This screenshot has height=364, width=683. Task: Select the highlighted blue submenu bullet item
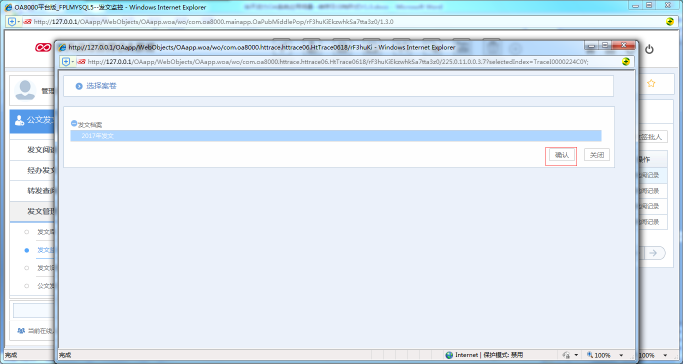point(27,250)
